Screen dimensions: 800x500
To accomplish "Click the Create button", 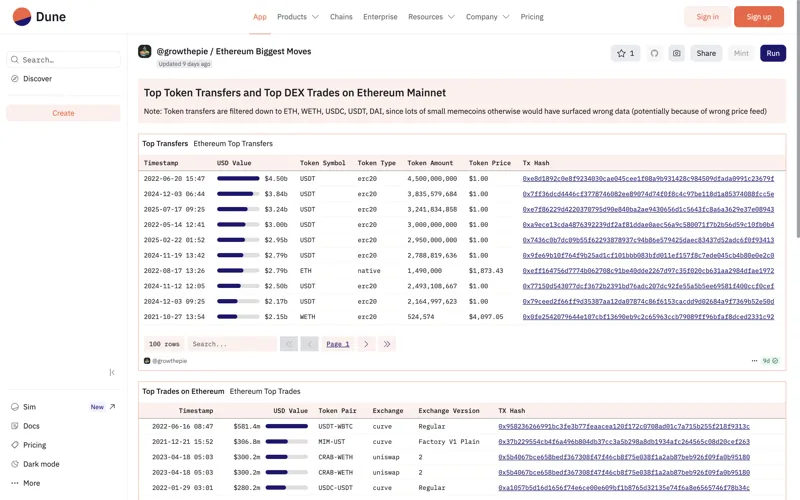I will click(63, 113).
